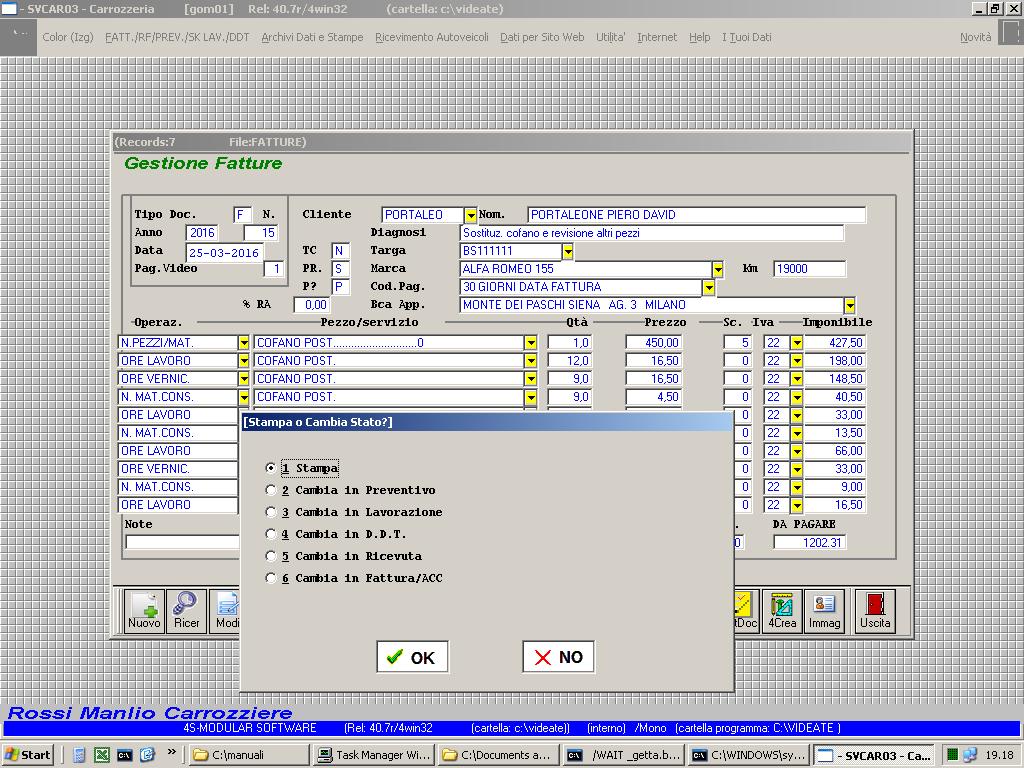Click the Diagnosi text field

652,233
